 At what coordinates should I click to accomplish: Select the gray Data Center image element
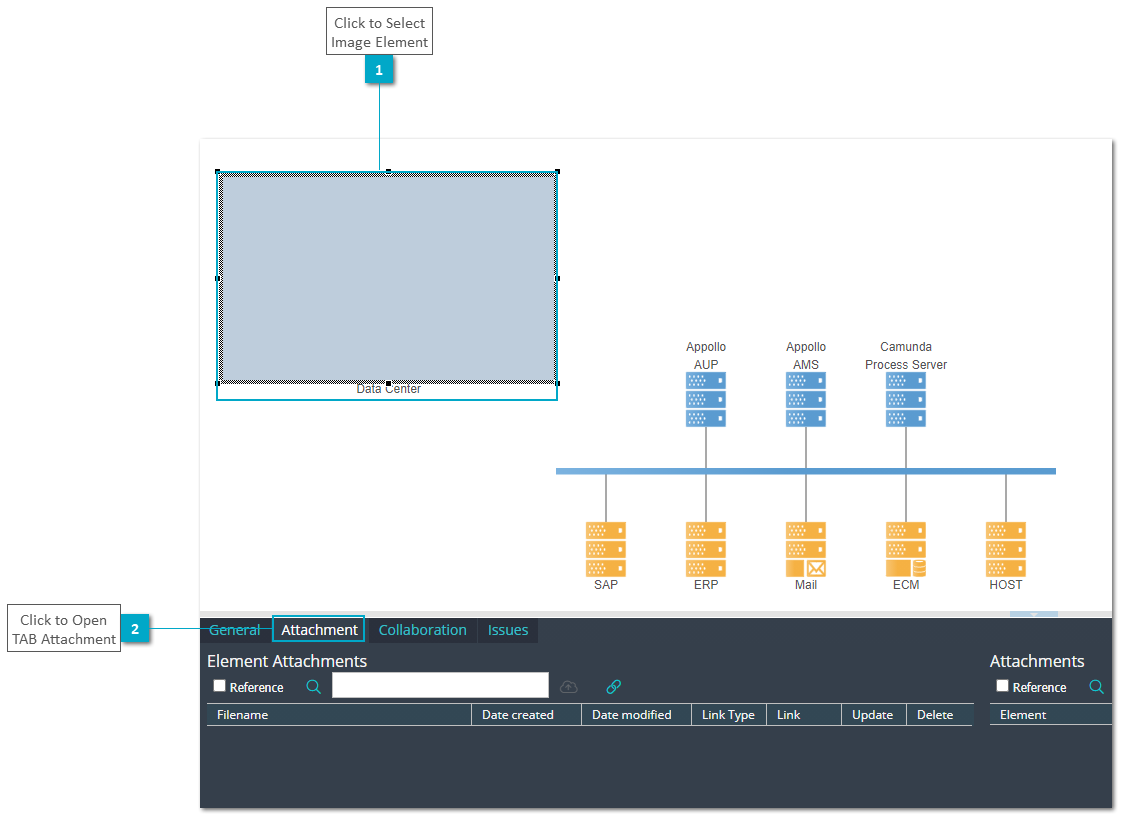(x=388, y=278)
